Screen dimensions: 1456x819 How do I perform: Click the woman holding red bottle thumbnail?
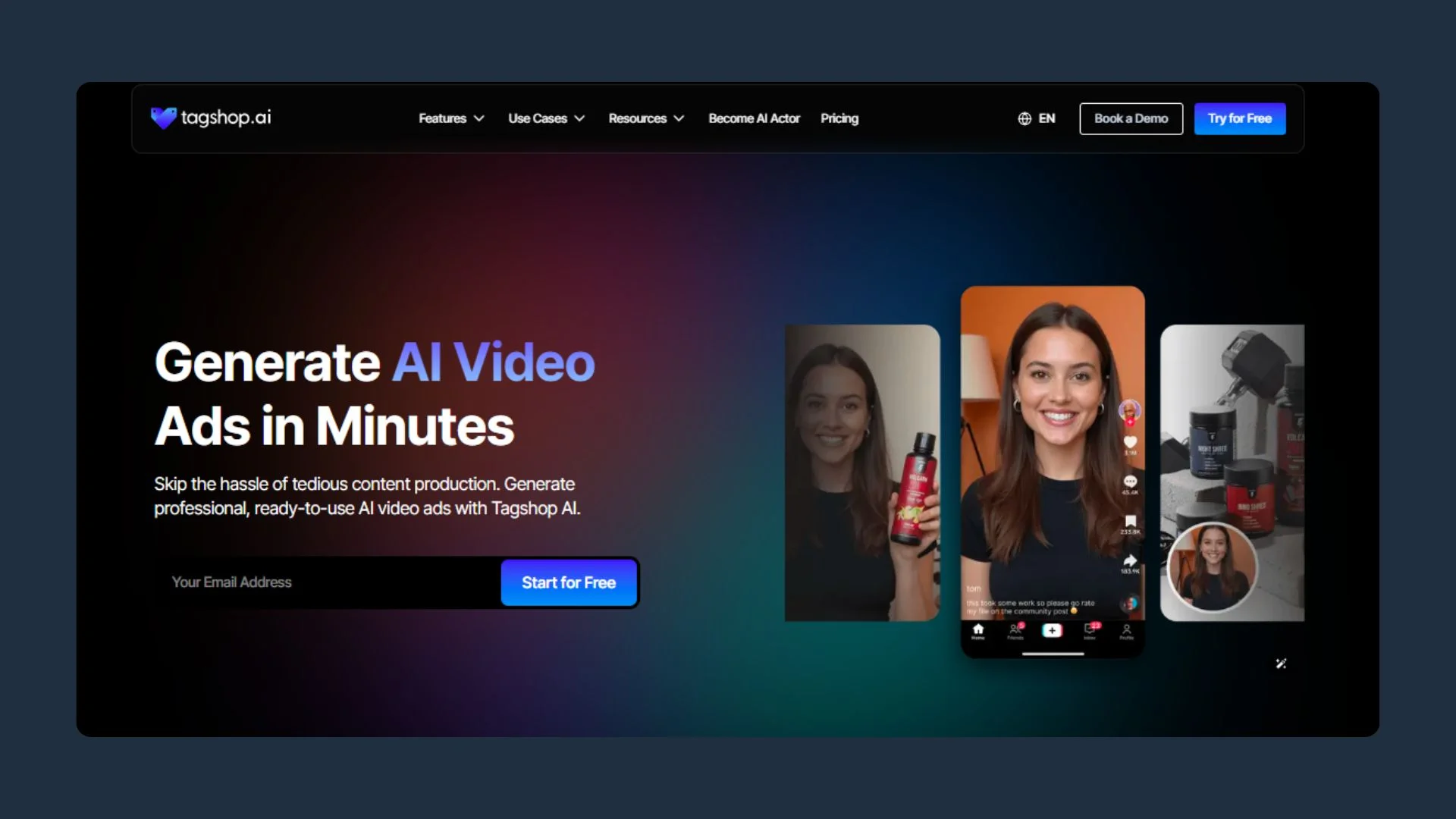(862, 472)
